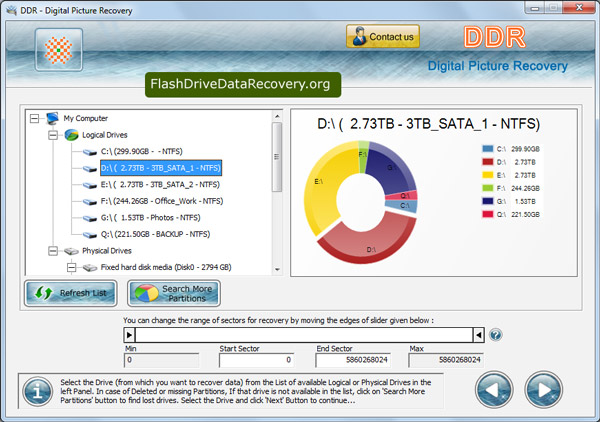Go back with the left arrow button
Screen dimensions: 600x422
click(x=494, y=389)
